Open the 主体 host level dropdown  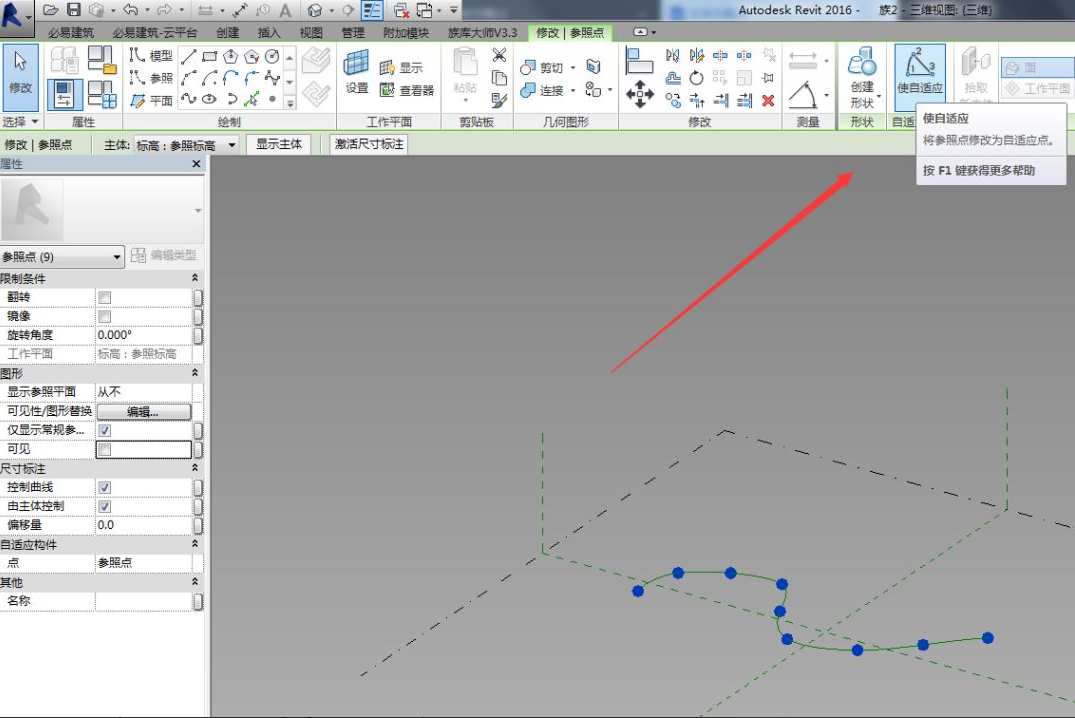(x=232, y=145)
